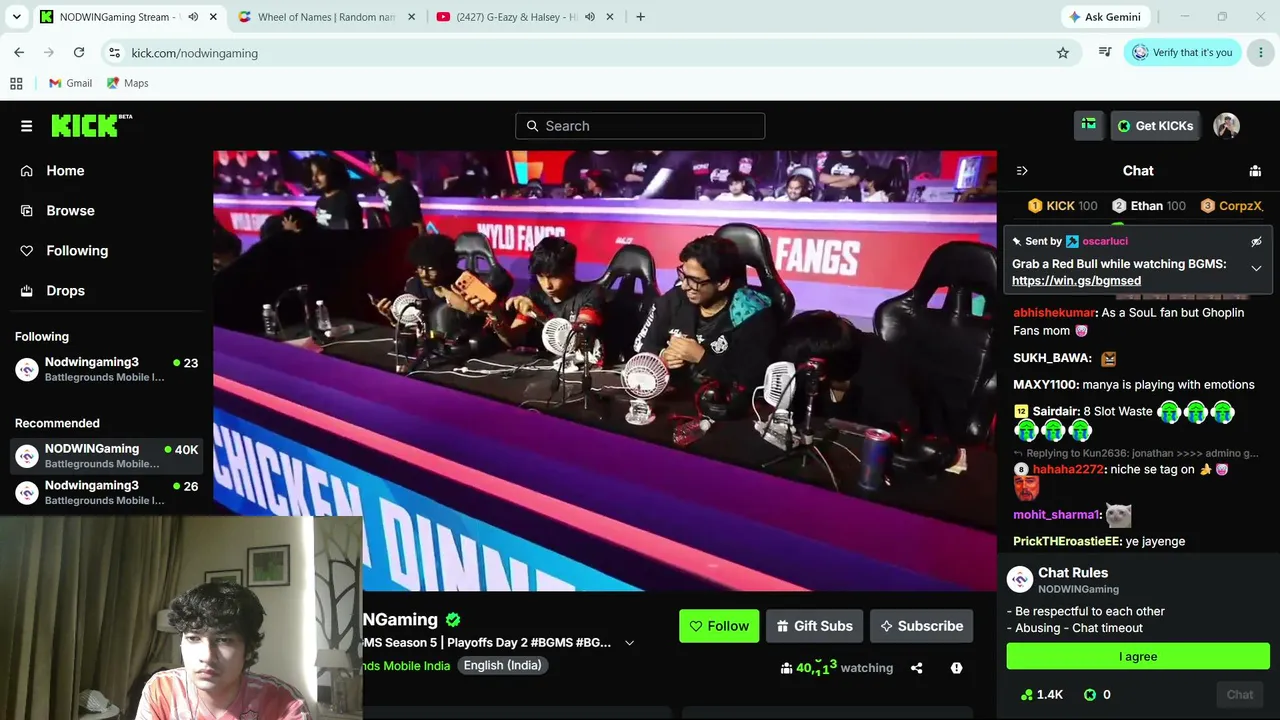Expand the pinned message chevron
The image size is (1280, 720).
tap(1256, 268)
